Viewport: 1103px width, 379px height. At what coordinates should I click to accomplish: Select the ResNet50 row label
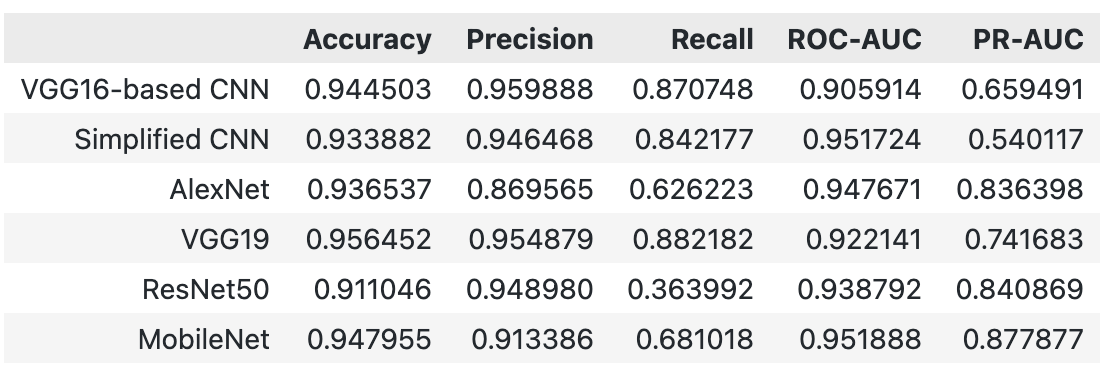point(205,290)
